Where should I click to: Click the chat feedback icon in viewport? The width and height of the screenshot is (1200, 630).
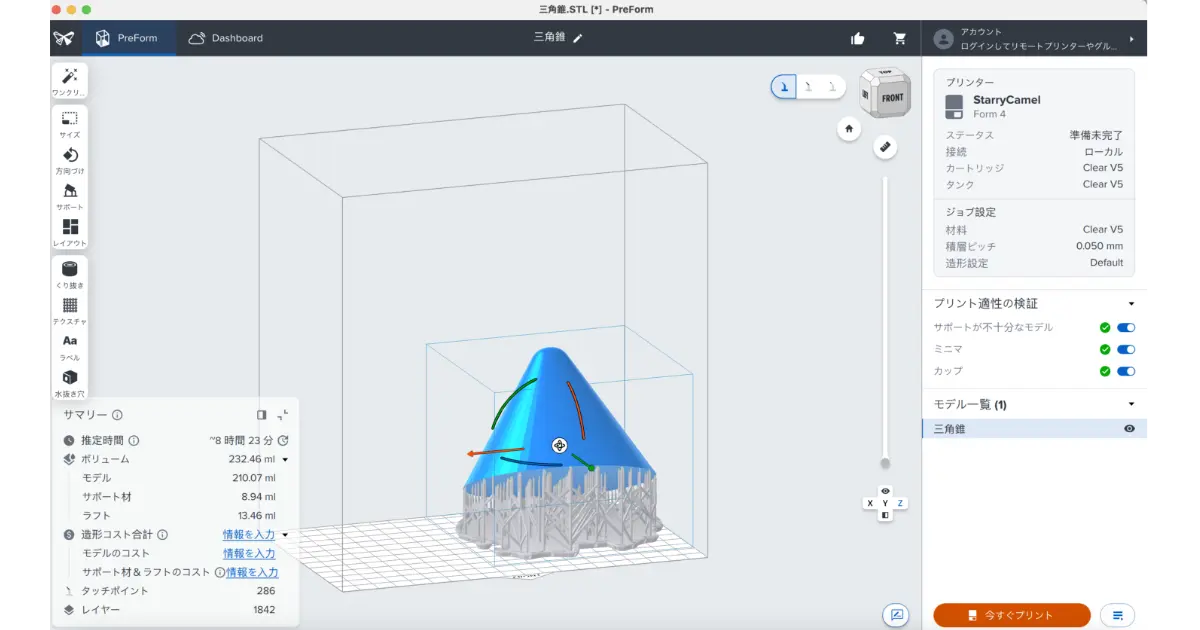(896, 614)
